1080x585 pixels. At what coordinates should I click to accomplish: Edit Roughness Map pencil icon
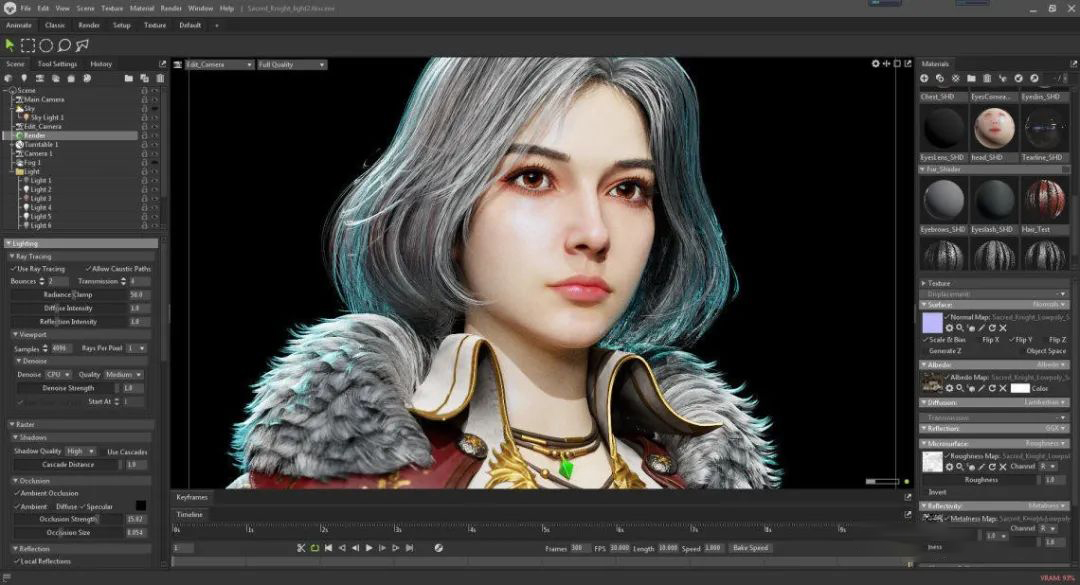[982, 467]
